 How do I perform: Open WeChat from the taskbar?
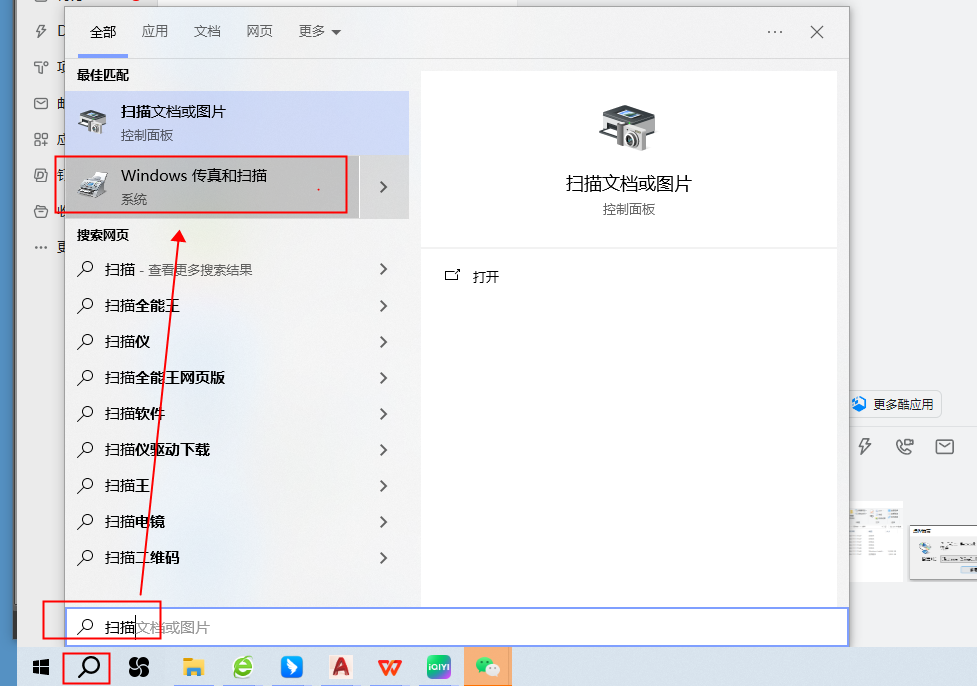tap(487, 666)
